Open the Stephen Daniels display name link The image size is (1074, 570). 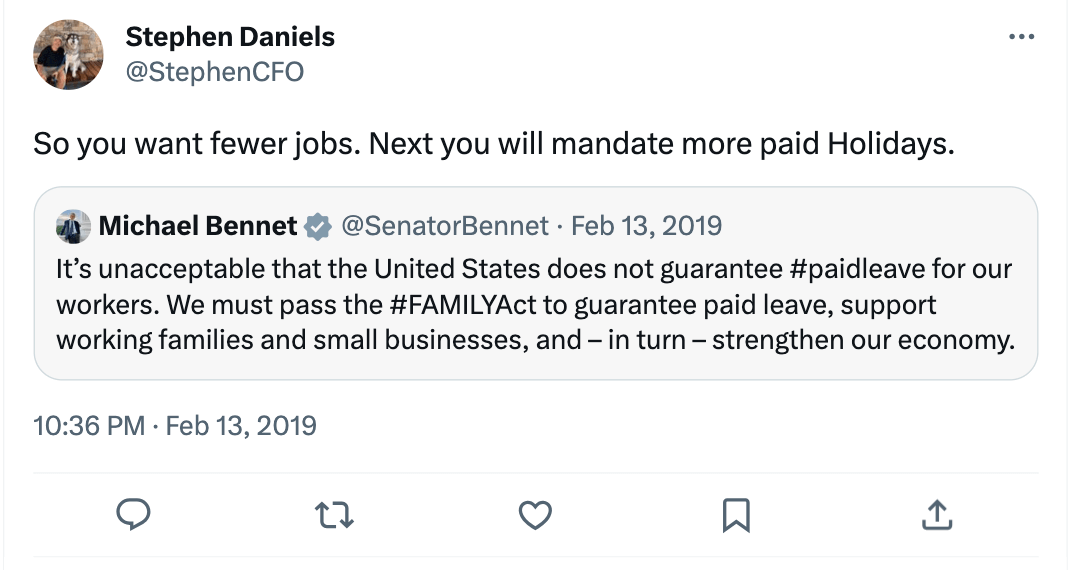click(x=230, y=38)
